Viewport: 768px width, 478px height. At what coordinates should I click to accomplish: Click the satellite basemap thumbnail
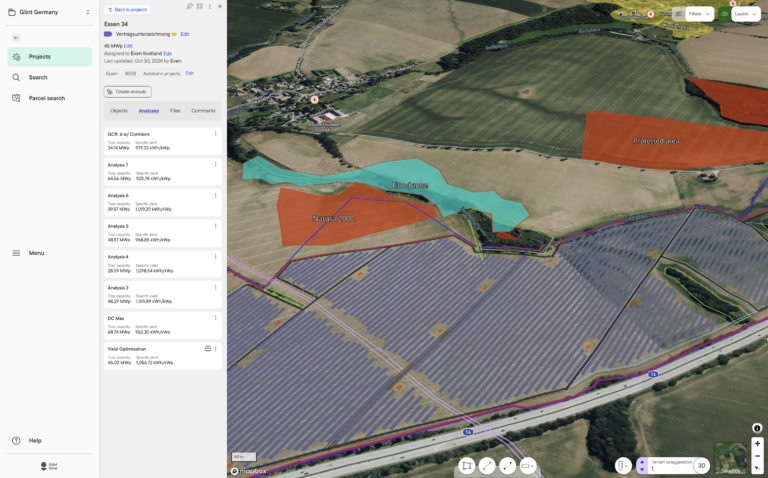[x=731, y=456]
